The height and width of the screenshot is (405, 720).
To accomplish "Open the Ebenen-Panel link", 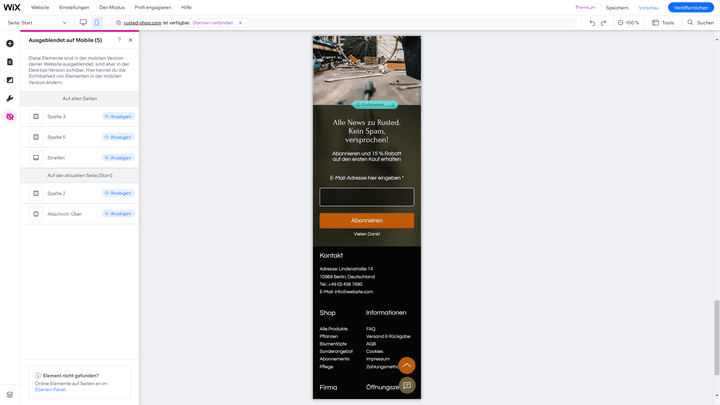I will [51, 389].
